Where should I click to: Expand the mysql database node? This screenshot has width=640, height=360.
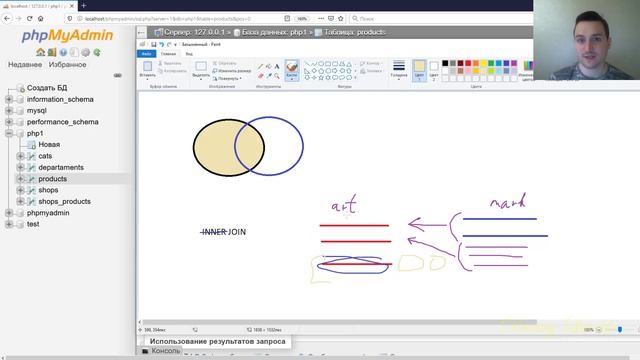(x=9, y=111)
